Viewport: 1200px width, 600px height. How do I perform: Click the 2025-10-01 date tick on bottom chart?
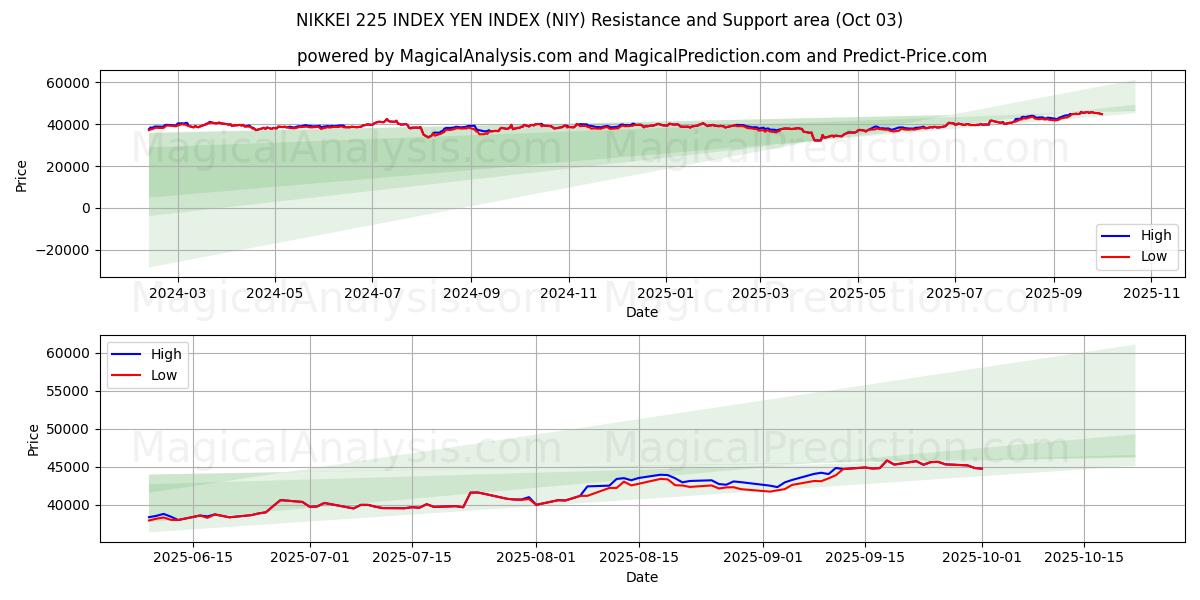tap(981, 557)
